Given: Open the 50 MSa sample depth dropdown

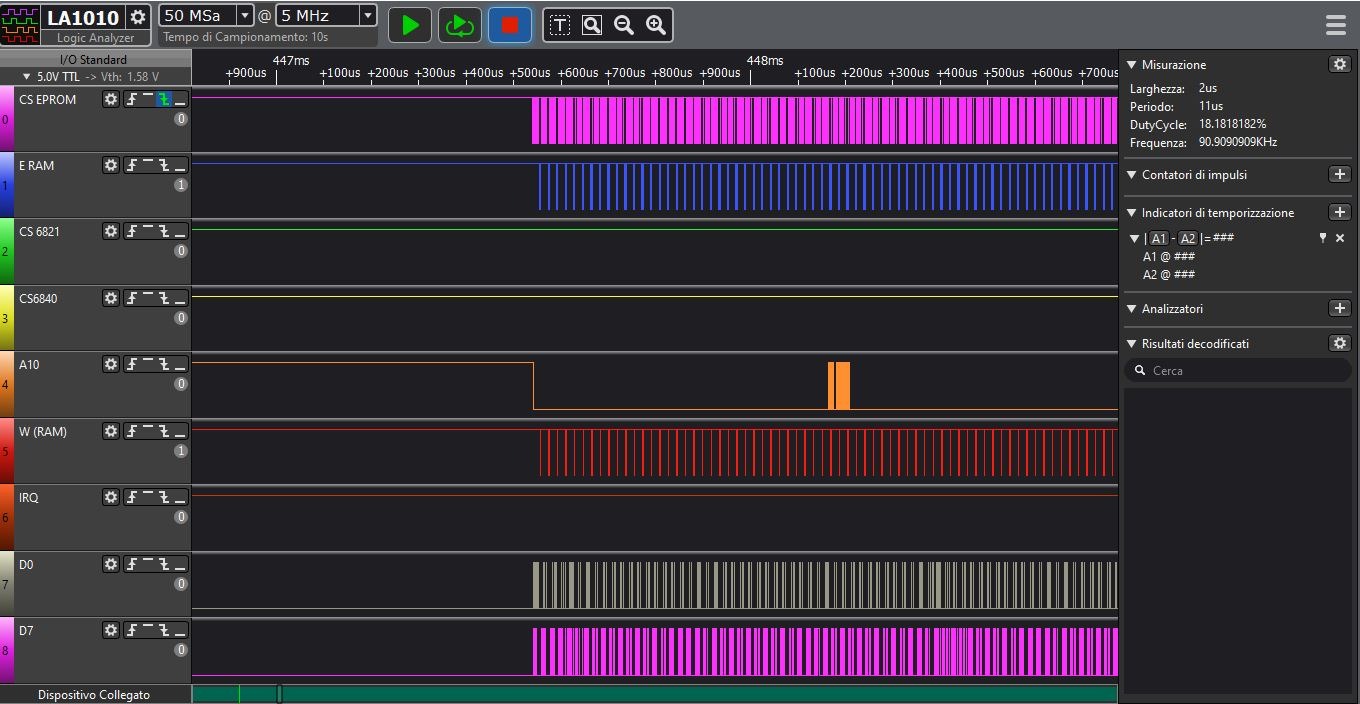Looking at the screenshot, I should pyautogui.click(x=244, y=16).
